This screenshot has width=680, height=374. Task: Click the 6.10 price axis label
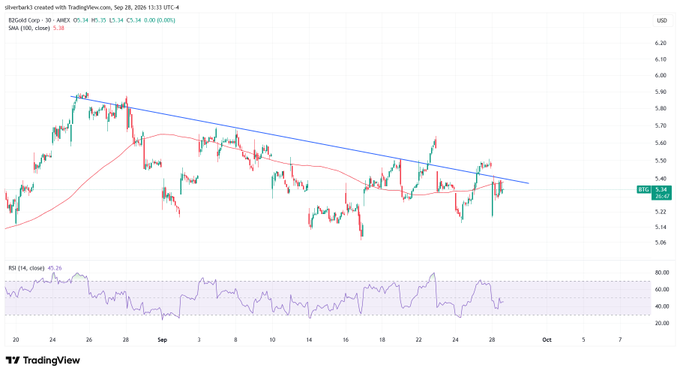[660, 59]
